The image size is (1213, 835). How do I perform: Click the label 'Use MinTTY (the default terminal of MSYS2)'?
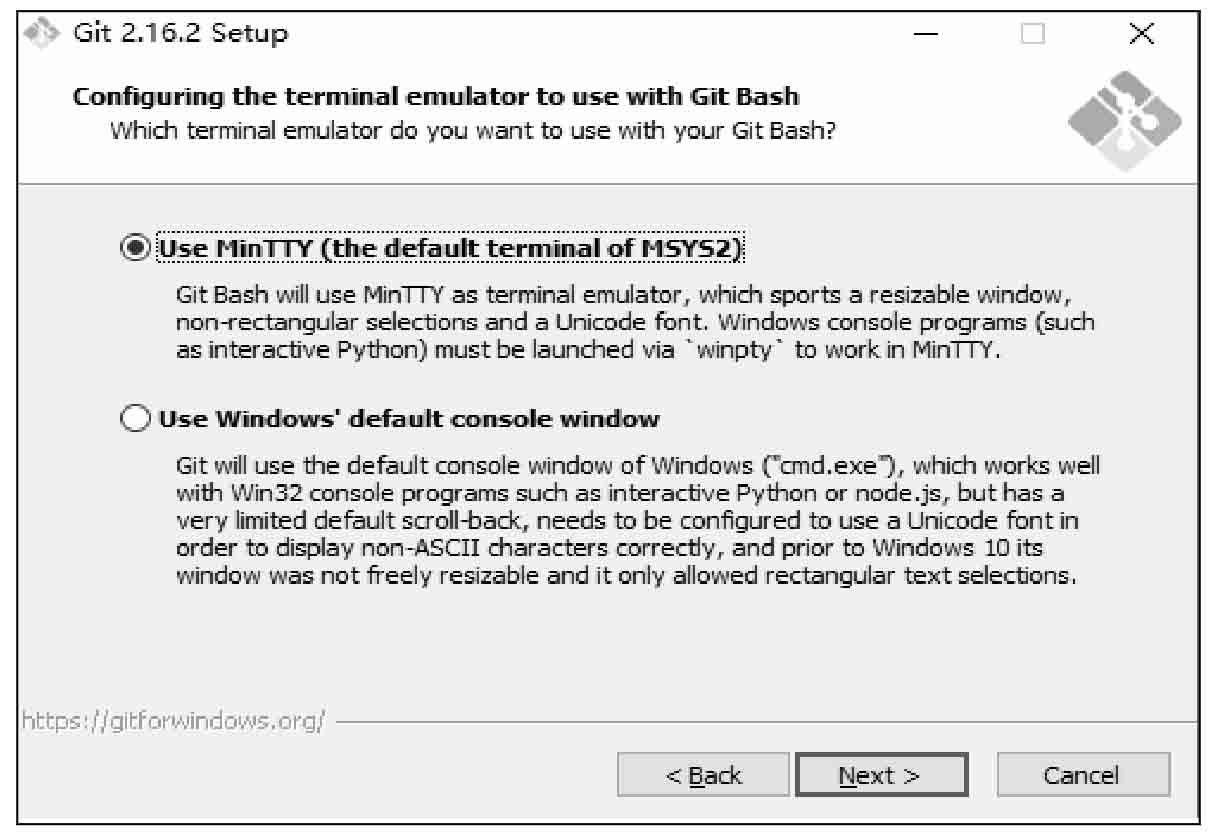point(450,248)
